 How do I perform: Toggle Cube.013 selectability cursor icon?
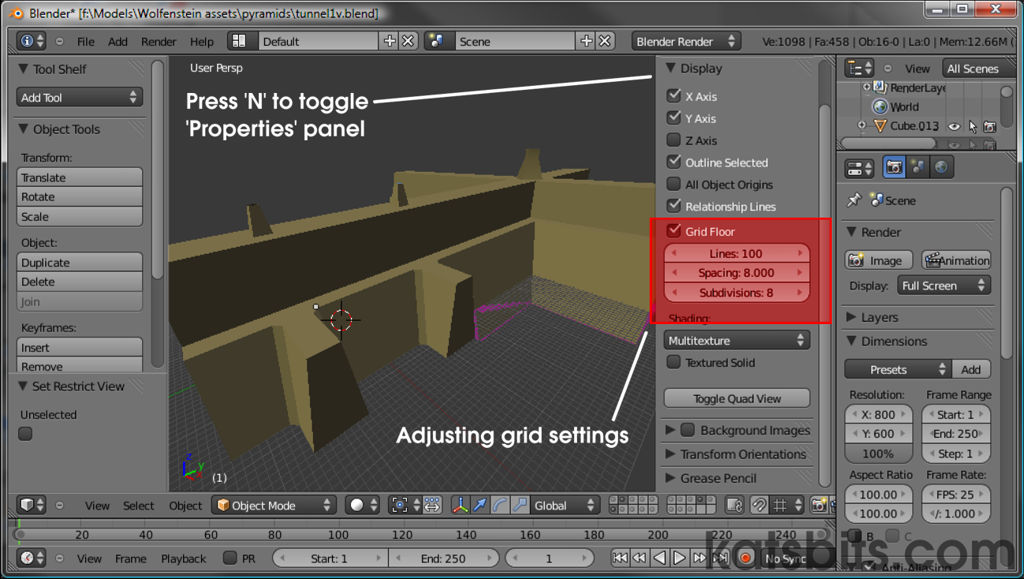point(973,127)
